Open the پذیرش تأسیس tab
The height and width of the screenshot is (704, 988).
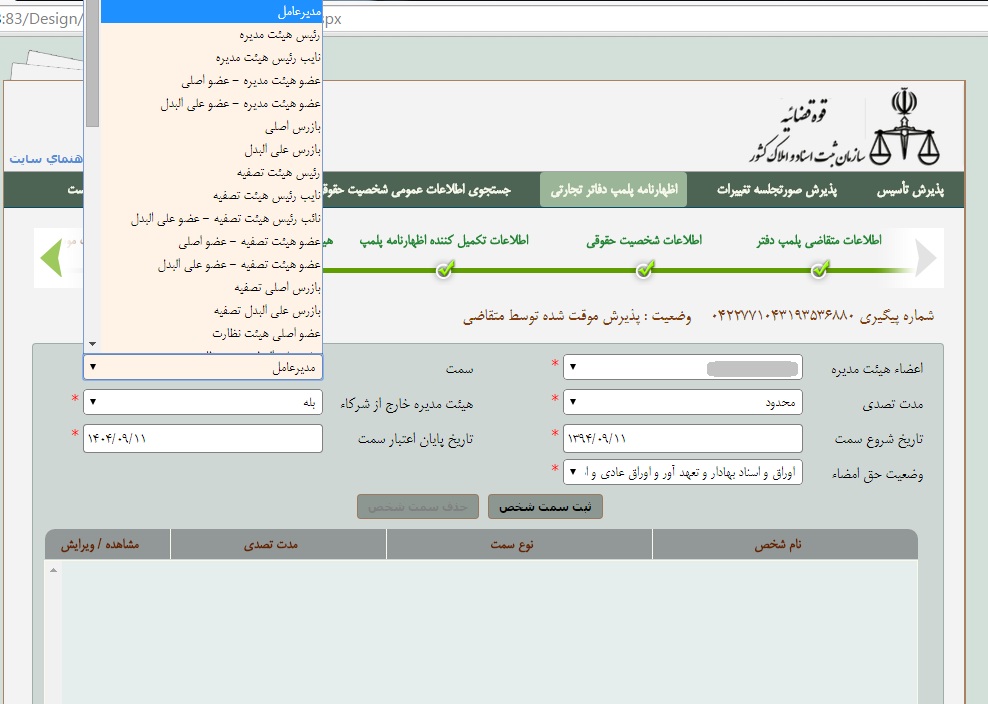[x=910, y=190]
